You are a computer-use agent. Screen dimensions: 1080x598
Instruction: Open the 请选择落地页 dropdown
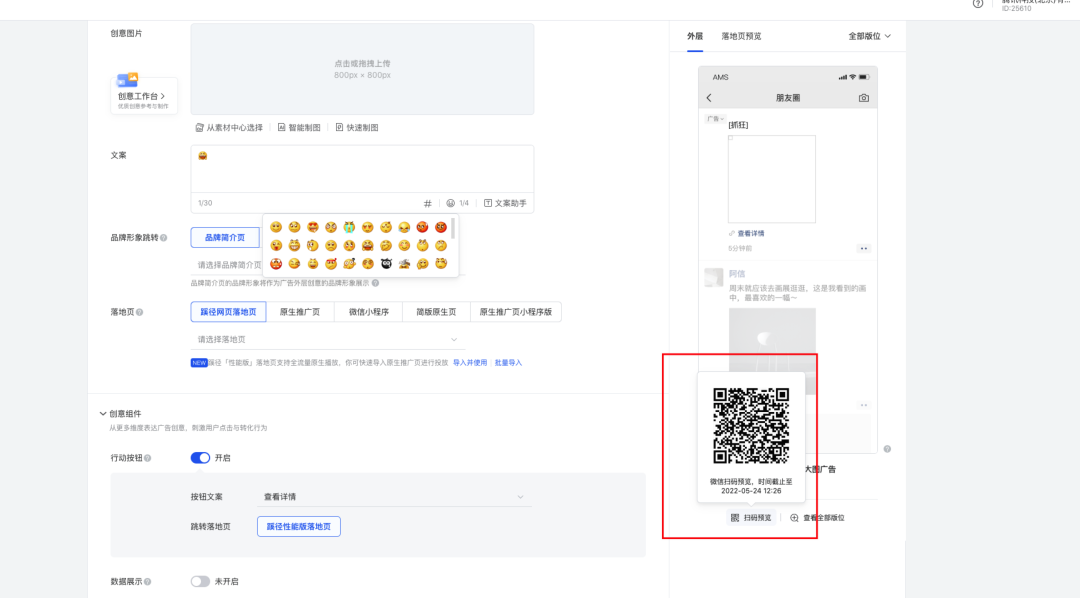[362, 340]
